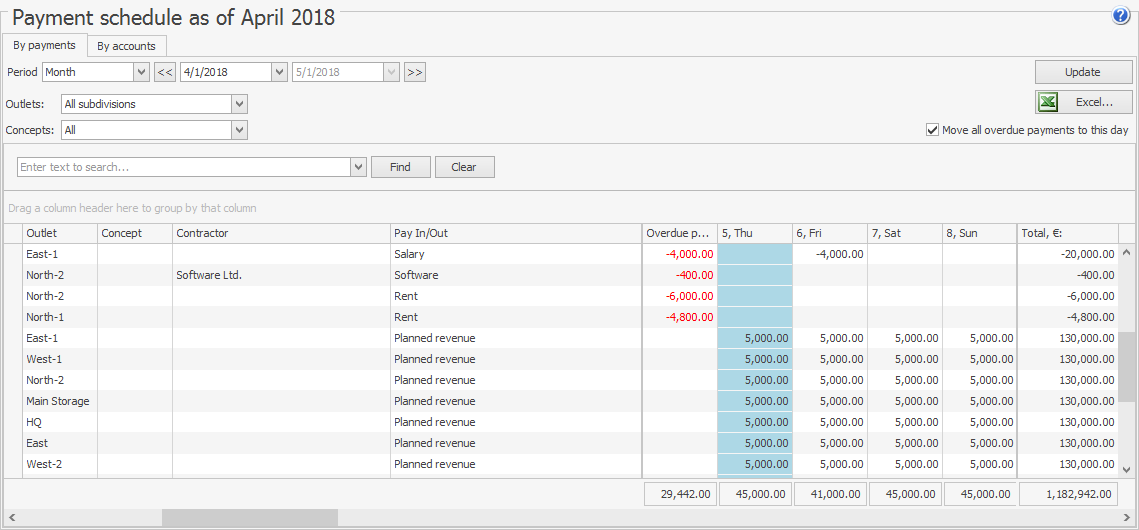Sort by the Outlet column header
1139x530 pixels.
pos(59,233)
